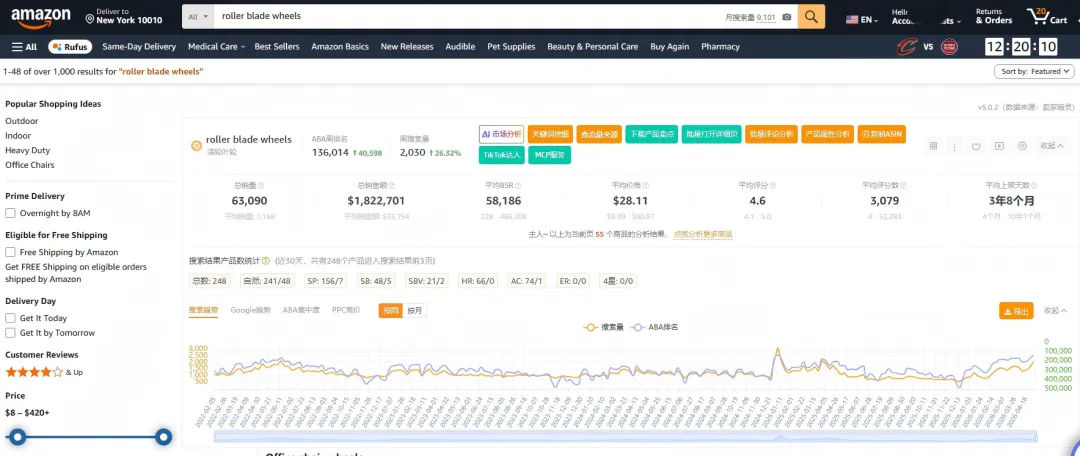Toggle the ABA排名 legend series
1080x456 pixels.
click(654, 327)
